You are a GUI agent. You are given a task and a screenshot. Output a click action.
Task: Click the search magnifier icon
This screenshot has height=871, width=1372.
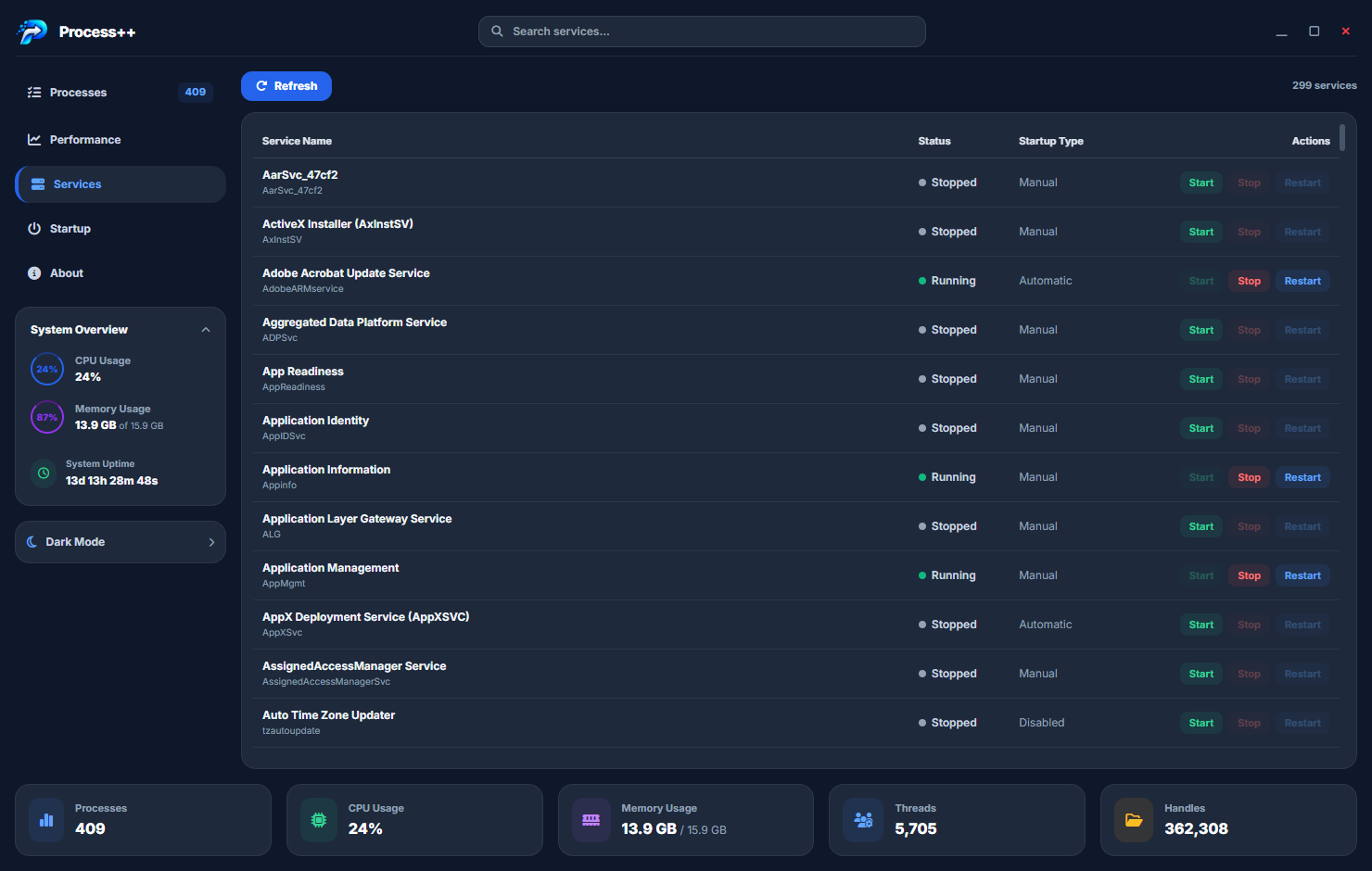pos(497,32)
